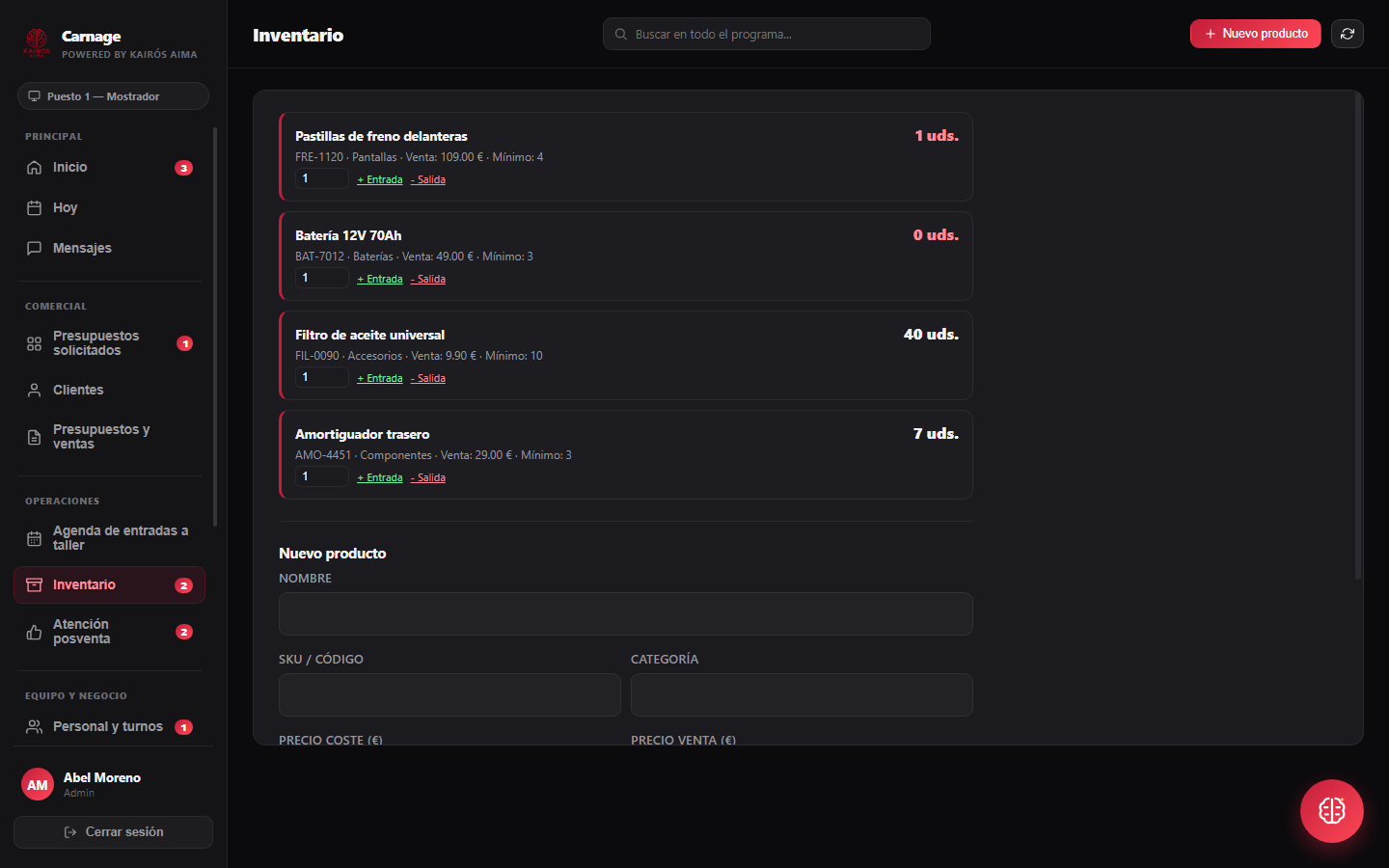Click the inventory panel scrollbar
Image resolution: width=1389 pixels, height=868 pixels.
click(x=1358, y=338)
